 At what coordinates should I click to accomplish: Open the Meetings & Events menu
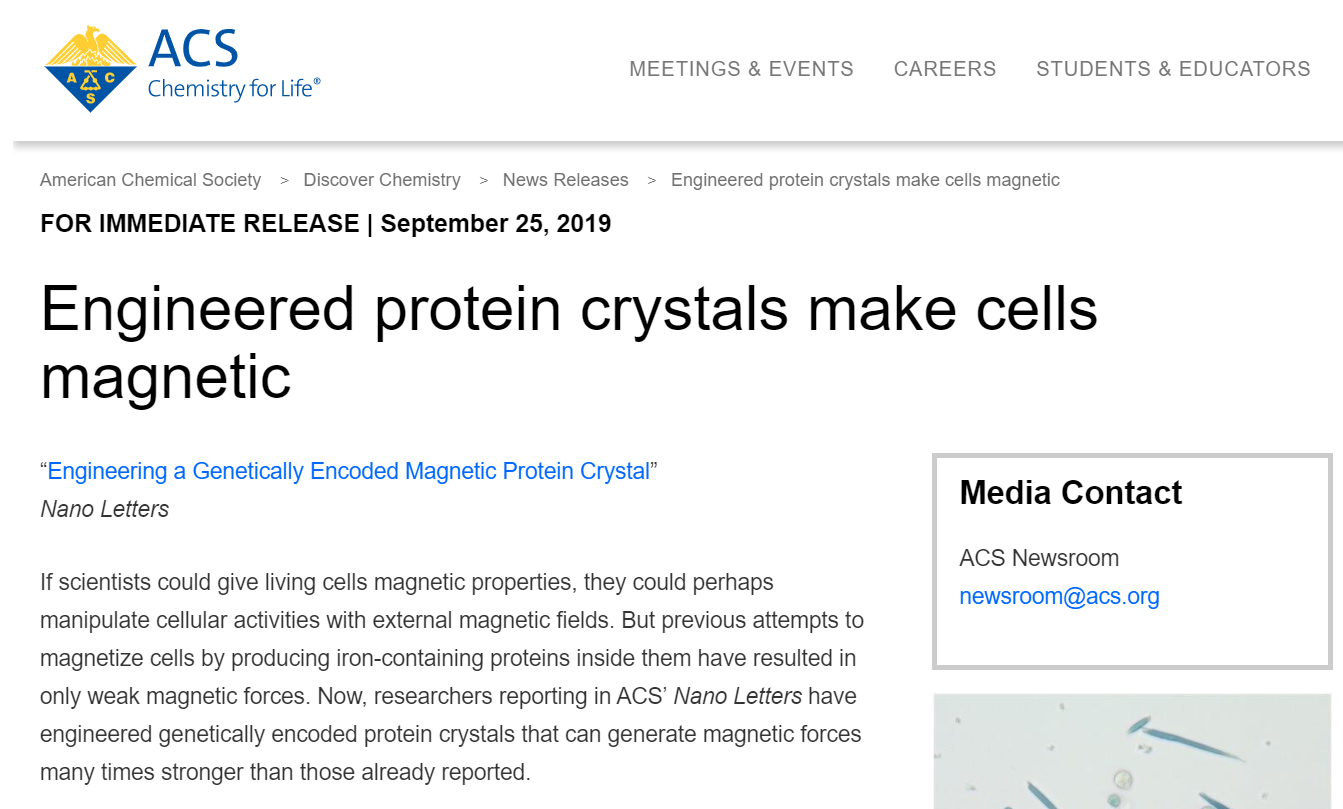741,69
